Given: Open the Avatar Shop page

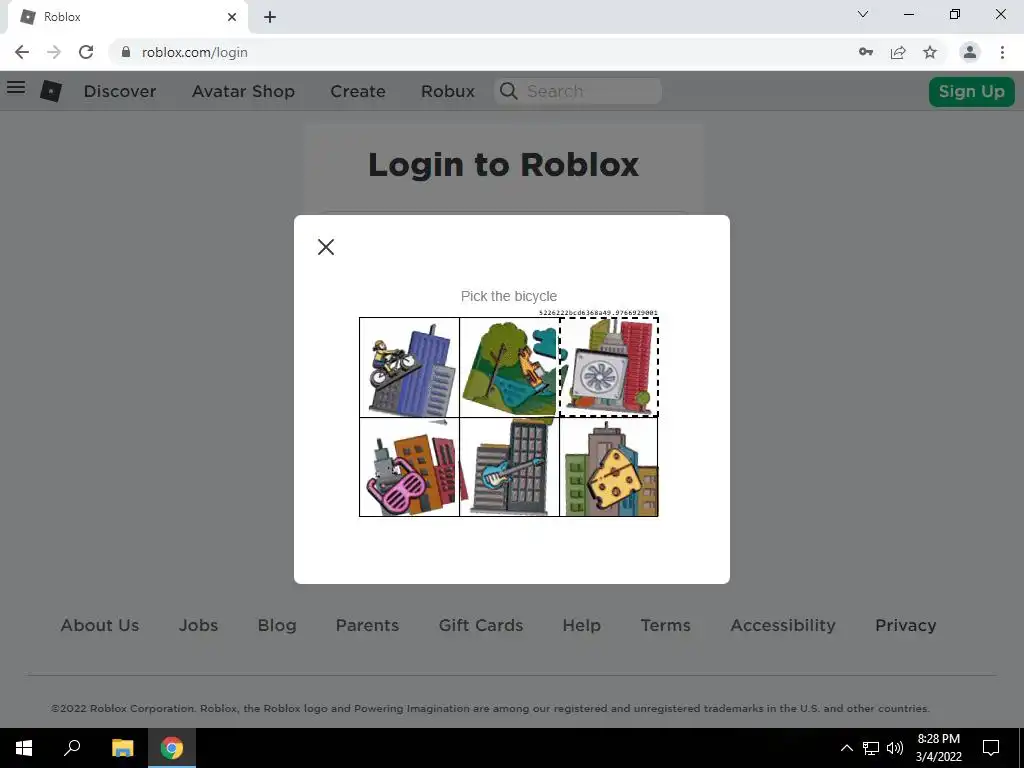Looking at the screenshot, I should click(x=243, y=91).
